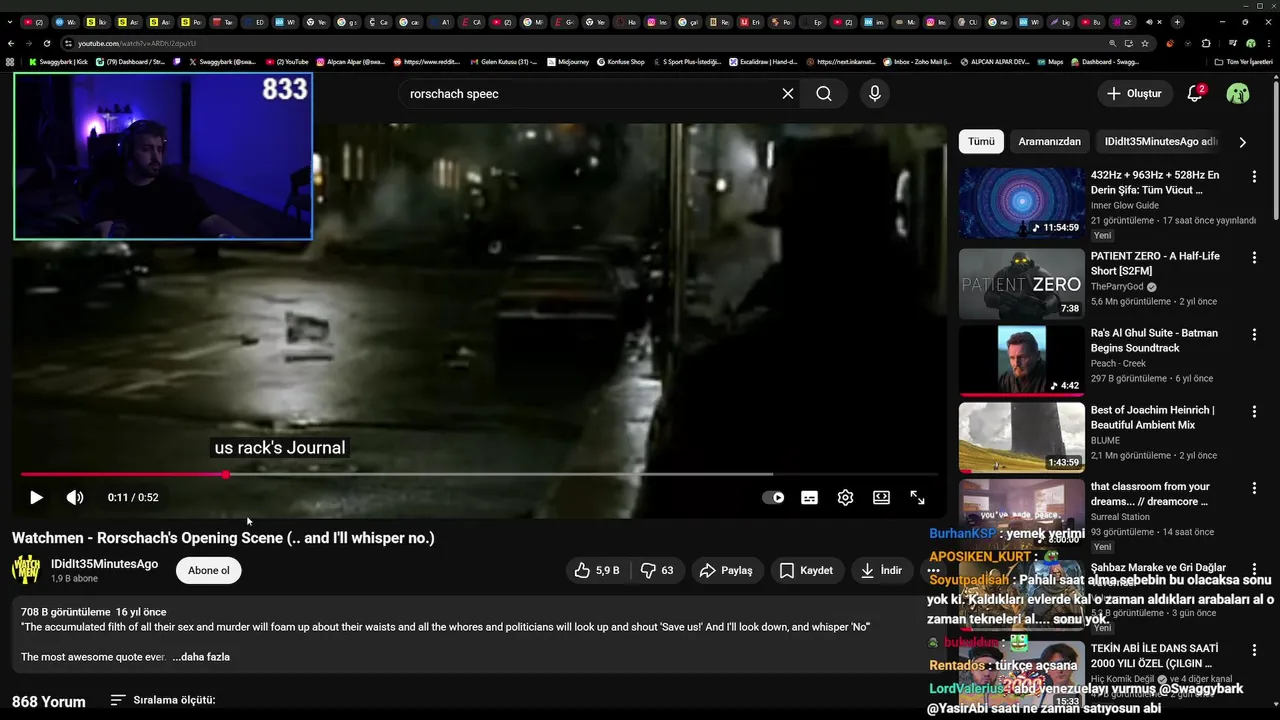
Task: Dislike the video with thumbs down
Action: tap(656, 570)
